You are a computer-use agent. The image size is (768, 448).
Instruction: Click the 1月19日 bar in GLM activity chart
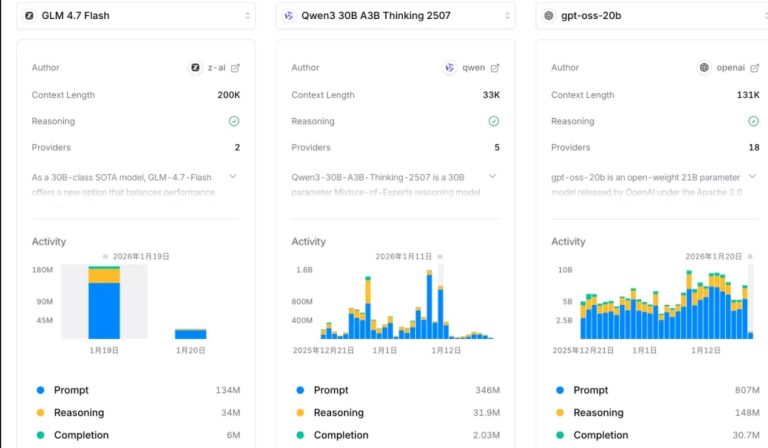(104, 310)
